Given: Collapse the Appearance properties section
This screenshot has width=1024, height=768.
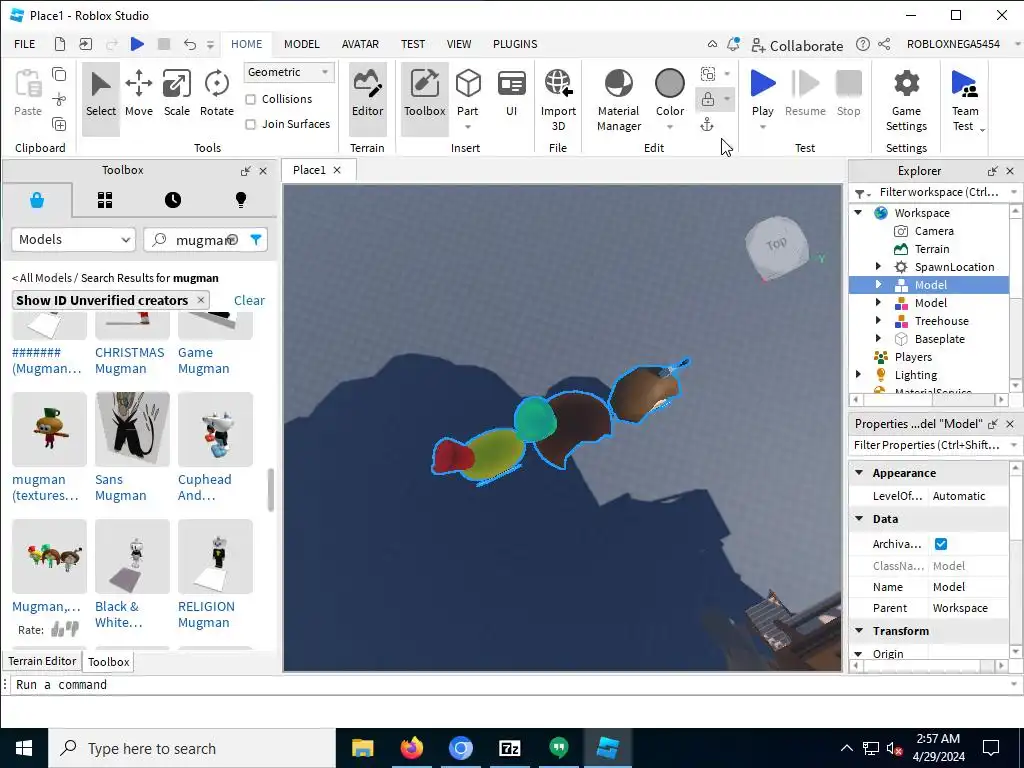Looking at the screenshot, I should point(859,473).
